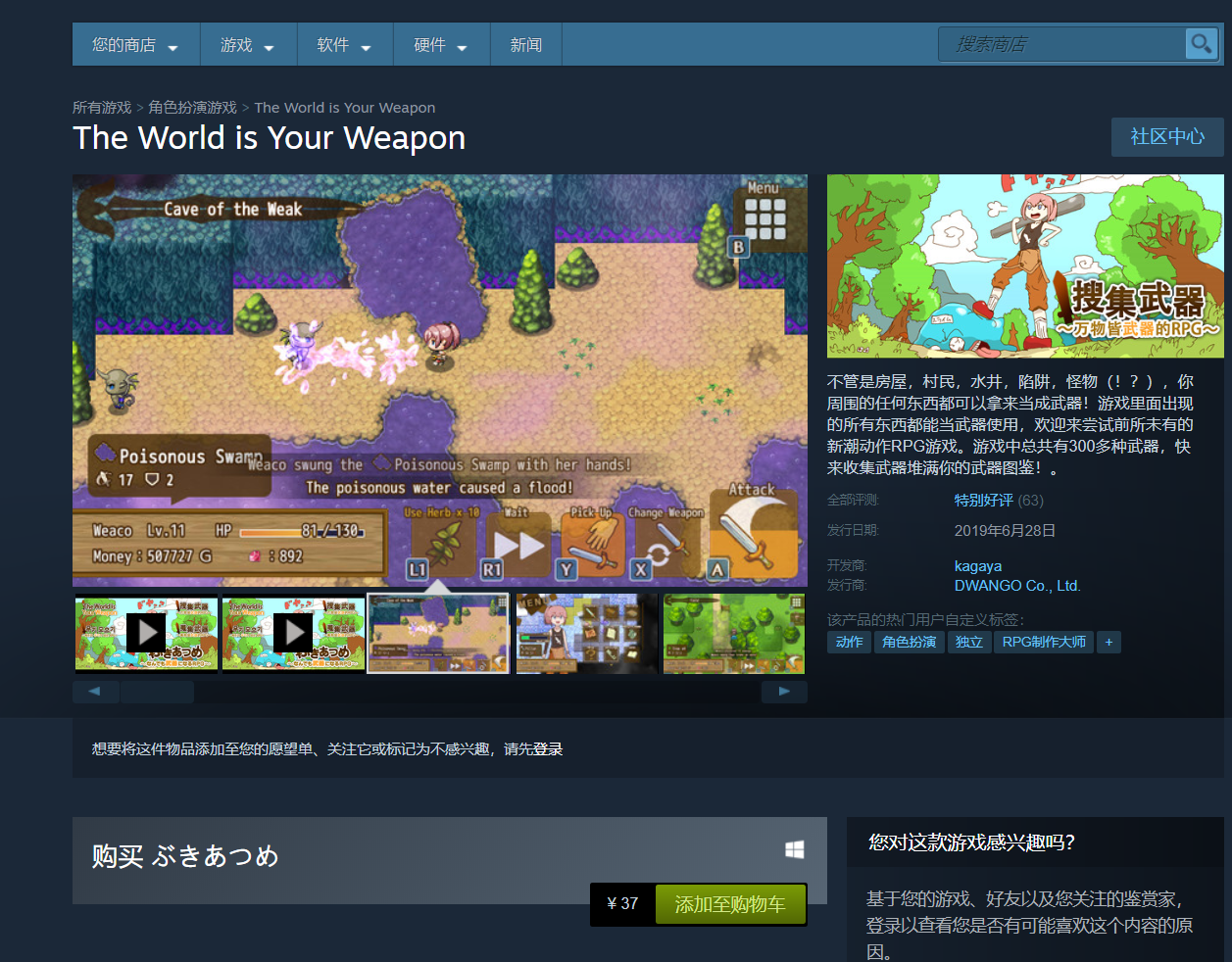1232x962 pixels.
Task: Select the 角色扮演 tag
Action: point(910,642)
